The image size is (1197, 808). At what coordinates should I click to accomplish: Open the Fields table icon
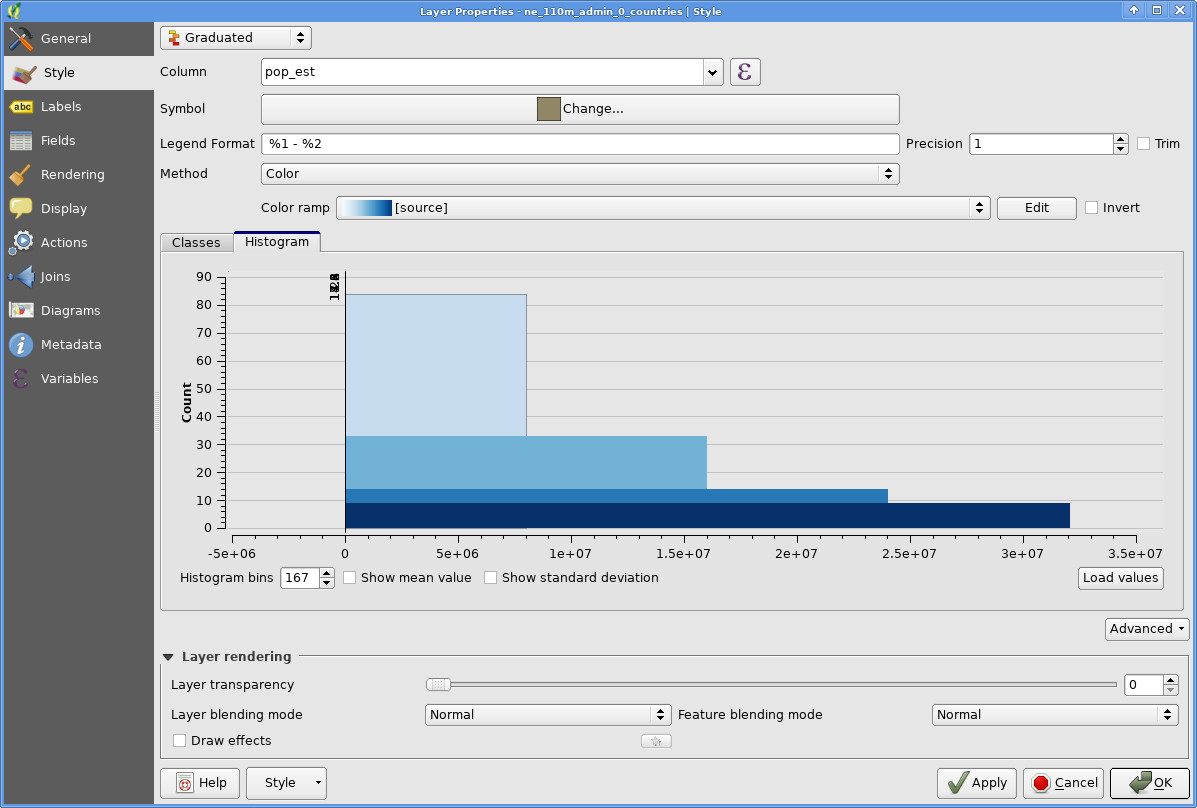click(21, 141)
